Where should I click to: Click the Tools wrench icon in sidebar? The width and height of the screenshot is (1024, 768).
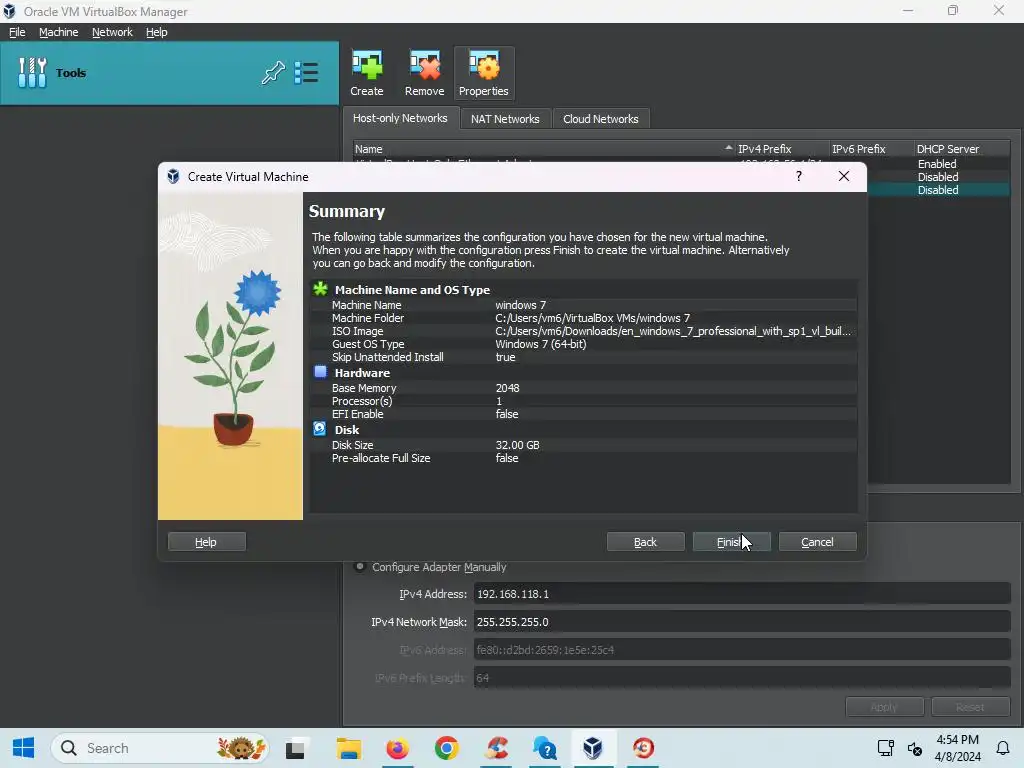[x=32, y=72]
